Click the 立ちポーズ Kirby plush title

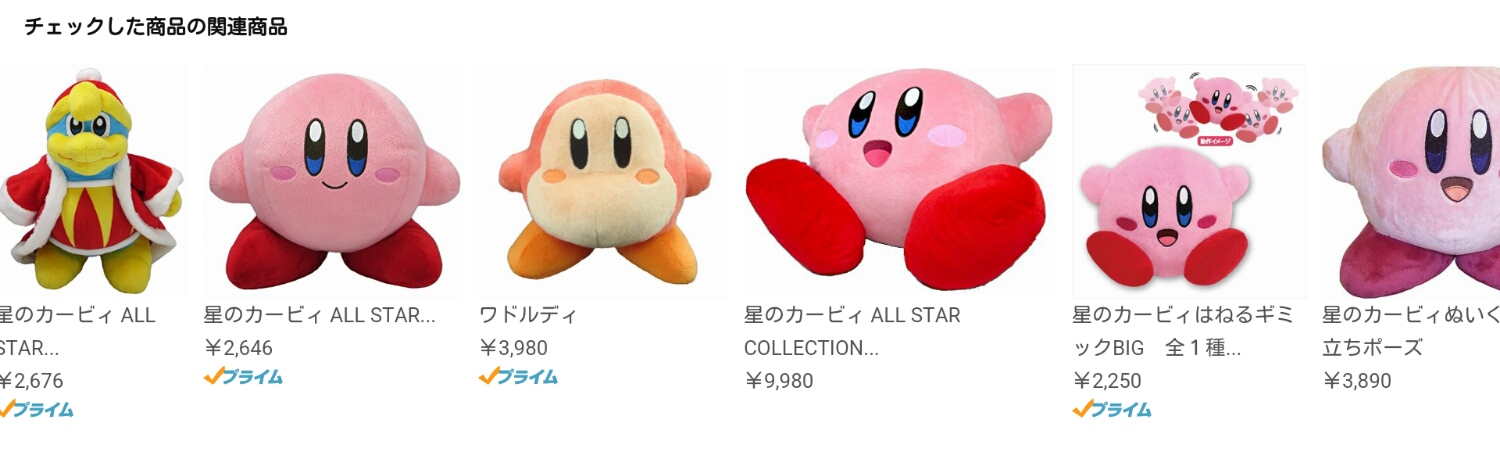point(1411,331)
